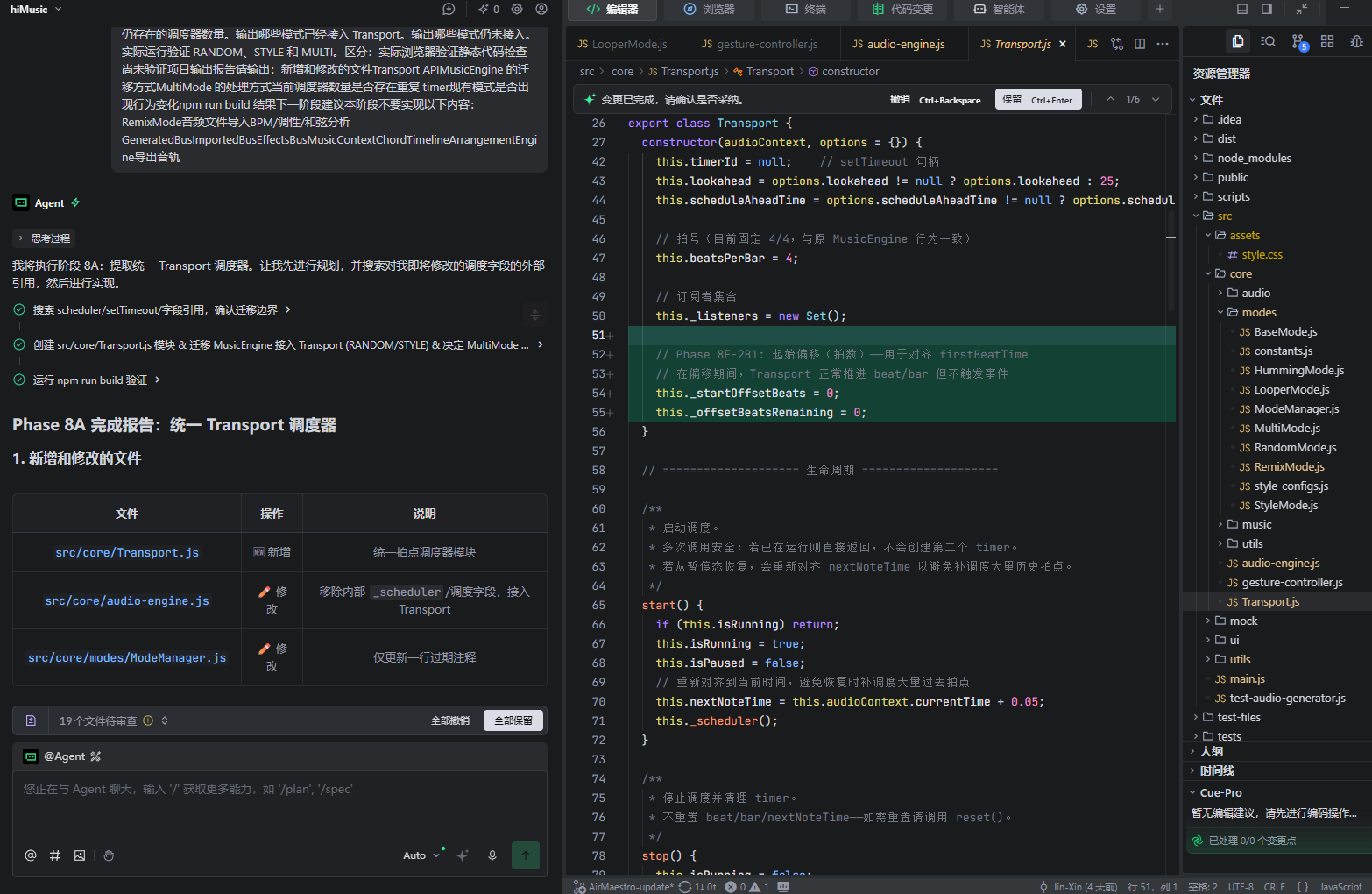The image size is (1372, 894).
Task: Click the split editor icon
Action: [1140, 44]
